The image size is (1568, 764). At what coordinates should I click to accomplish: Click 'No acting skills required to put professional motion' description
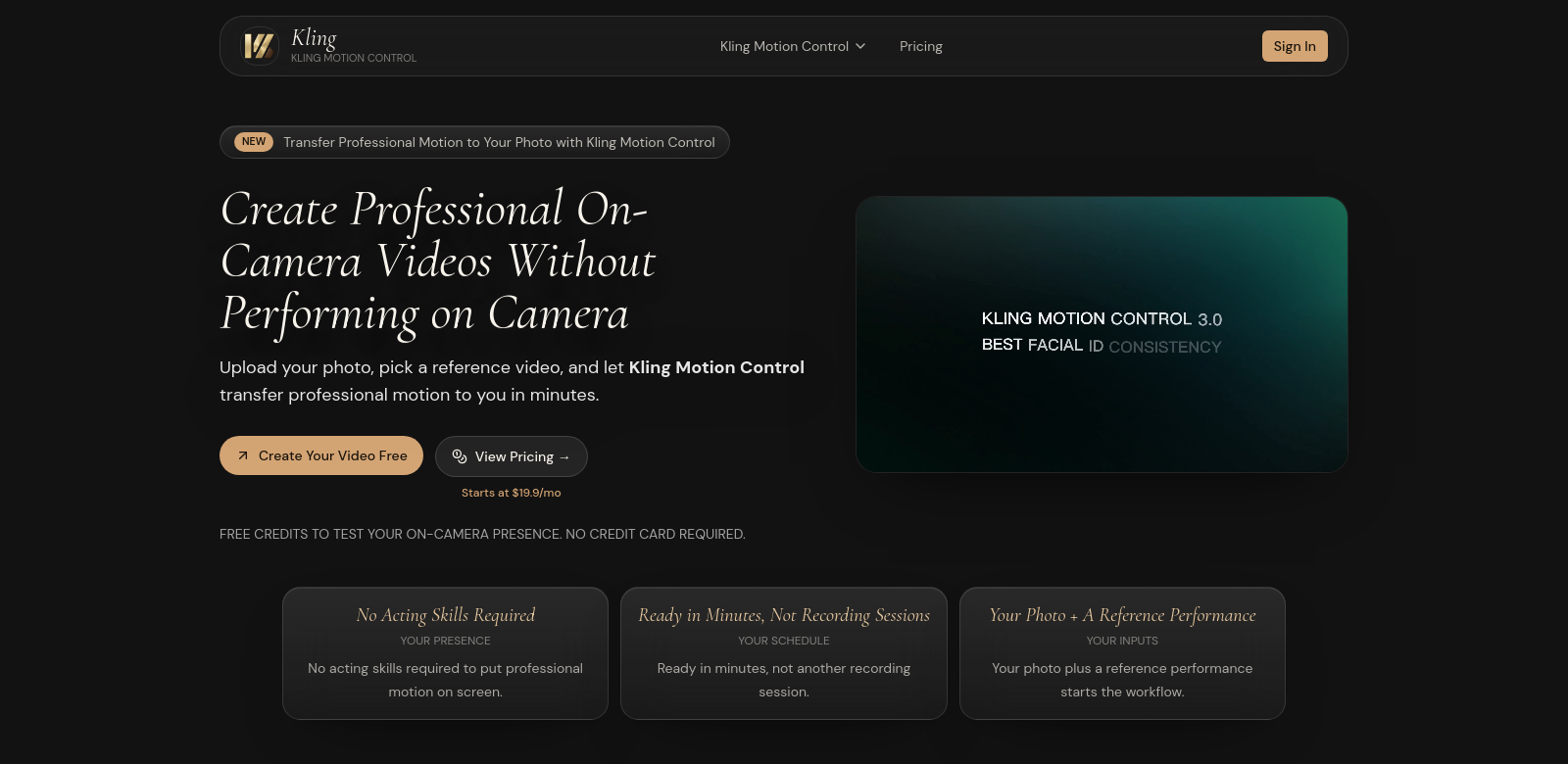[446, 680]
